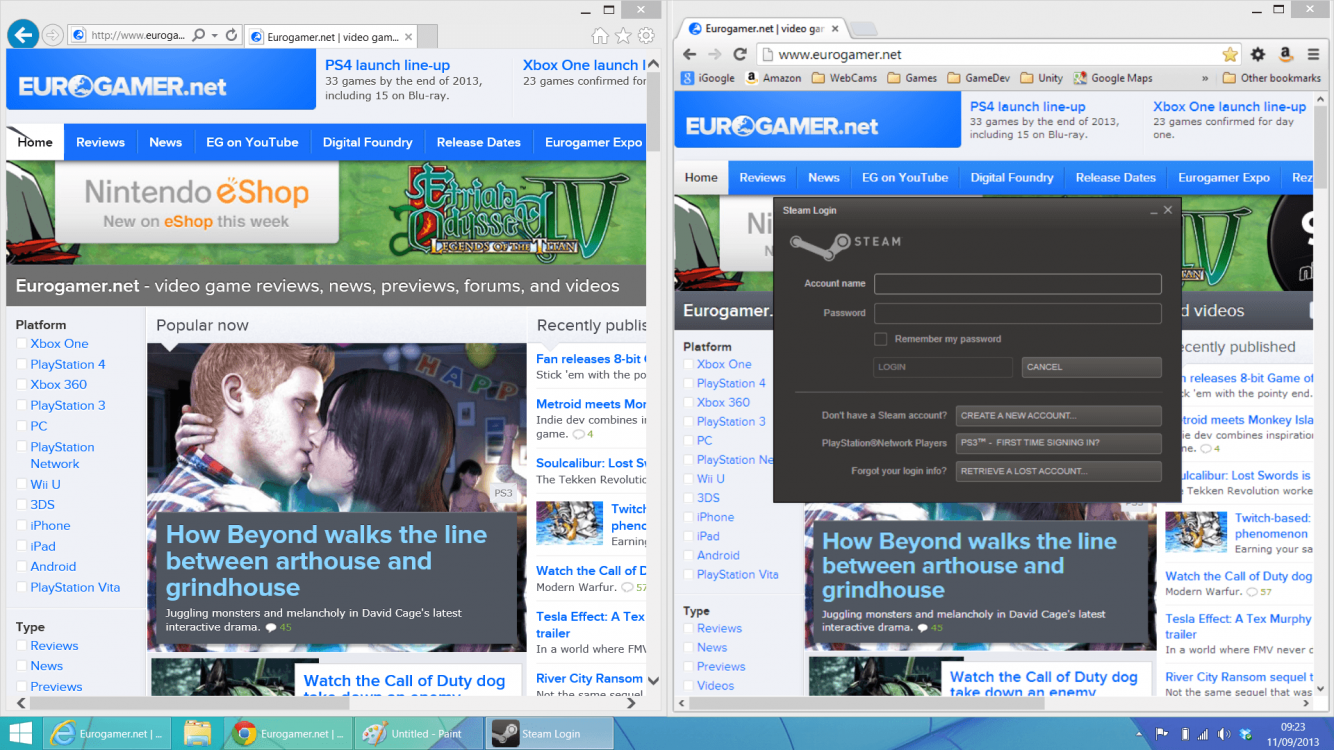Open the iGoogle bookmark in Chrome
The height and width of the screenshot is (750, 1334).
coord(708,78)
